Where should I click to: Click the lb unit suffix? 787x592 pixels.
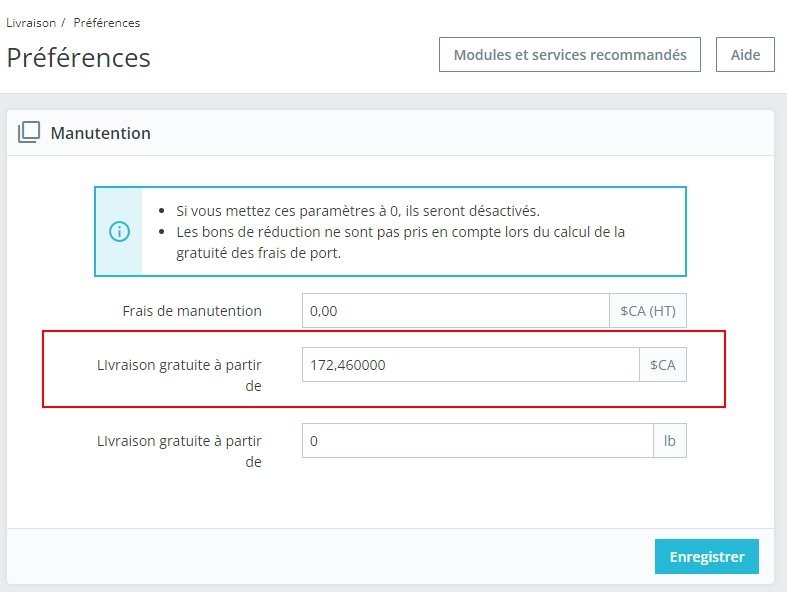point(670,441)
